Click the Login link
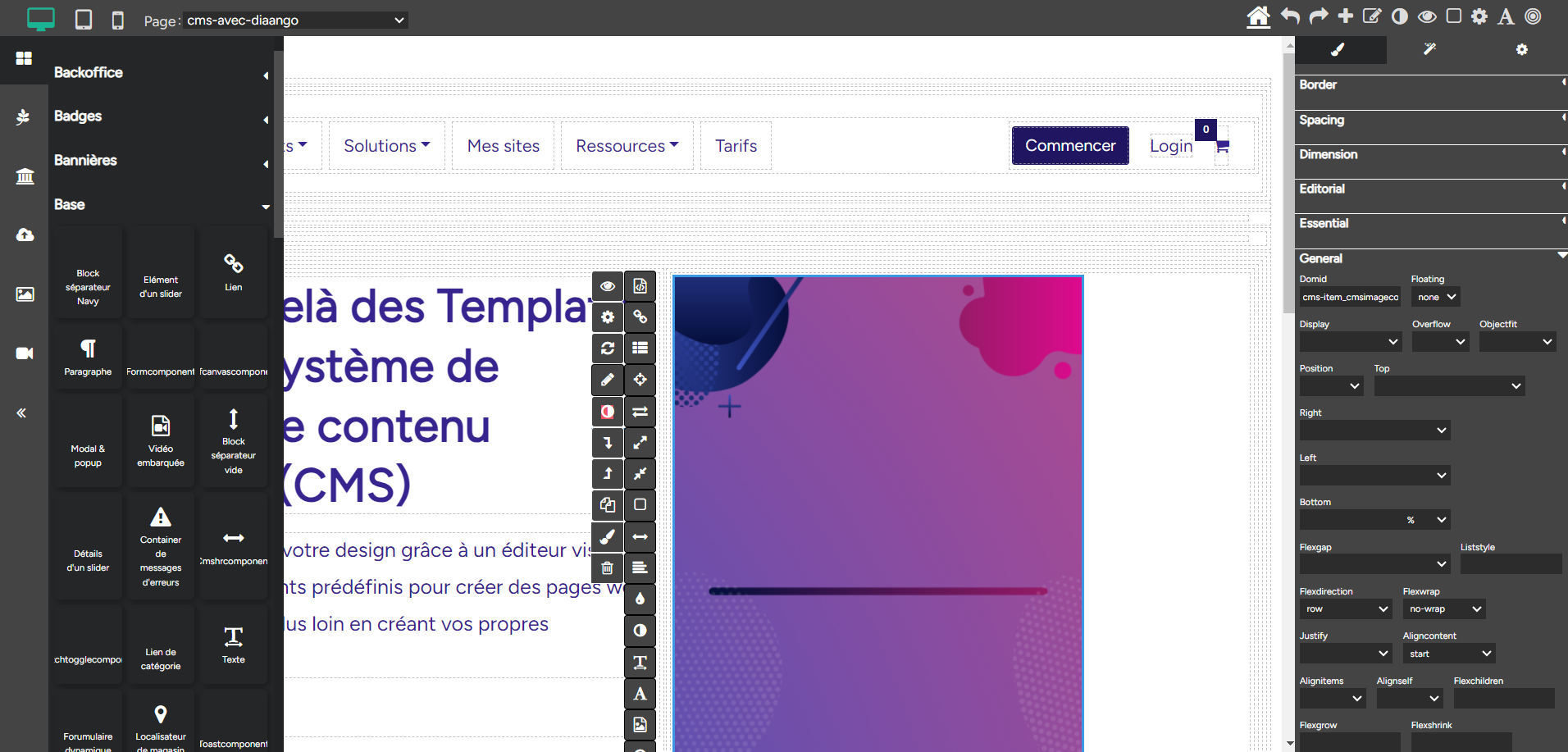Image resolution: width=1568 pixels, height=752 pixels. point(1170,146)
